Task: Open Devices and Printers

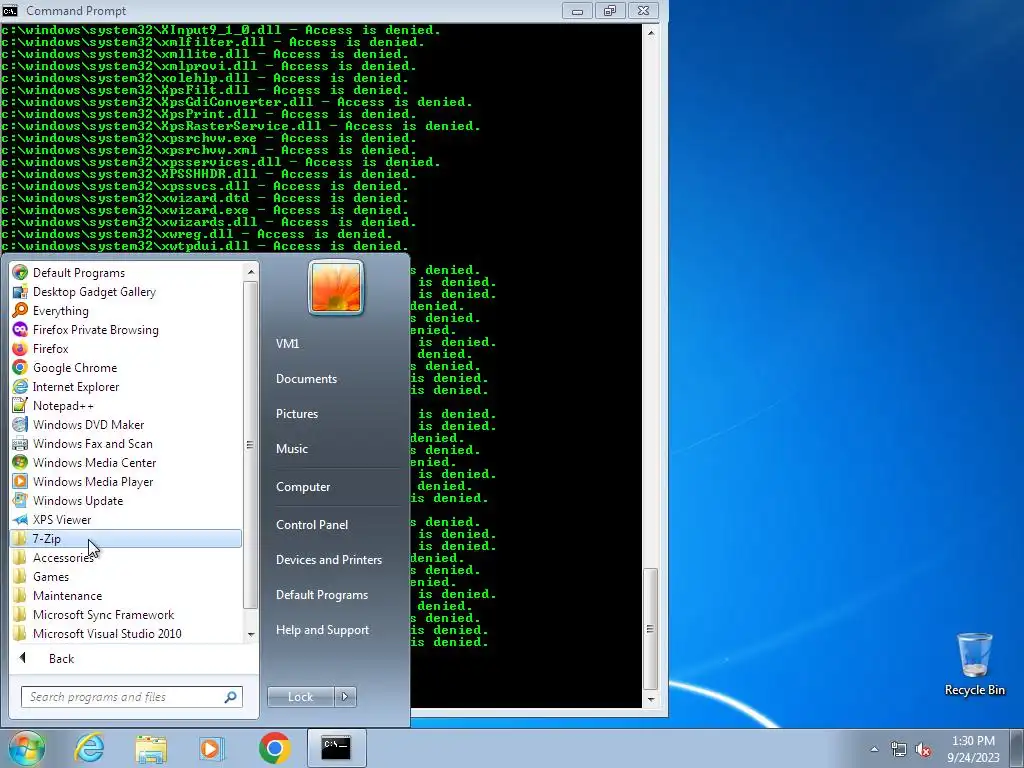Action: (328, 560)
